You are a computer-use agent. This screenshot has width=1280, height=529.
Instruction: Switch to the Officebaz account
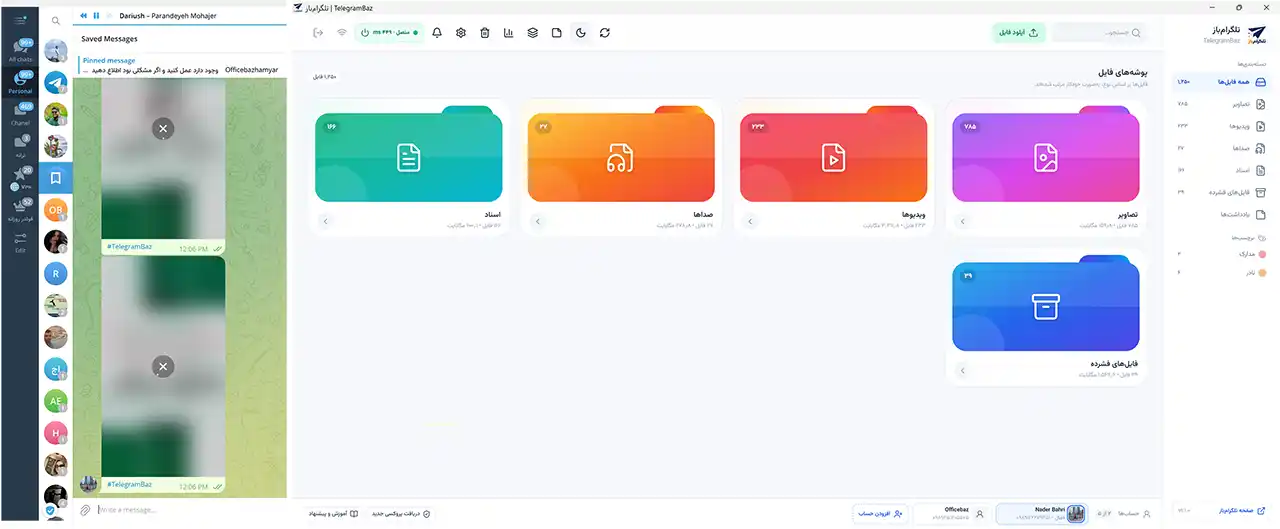coord(952,513)
